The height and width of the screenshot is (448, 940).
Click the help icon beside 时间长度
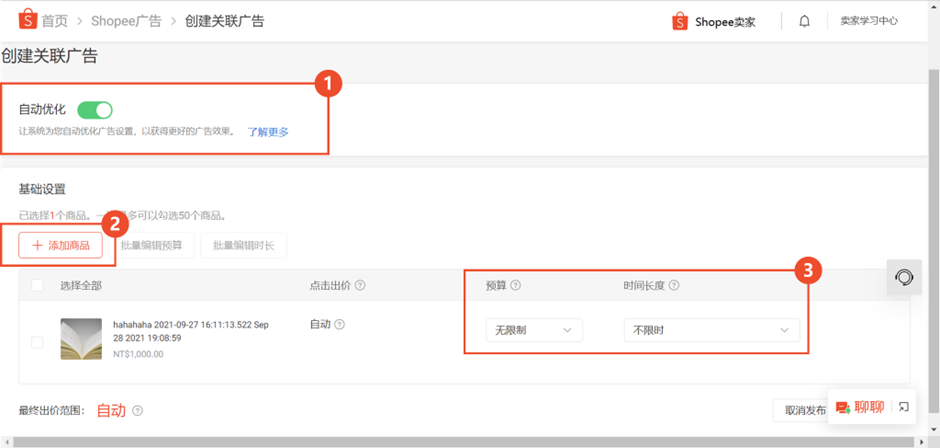[x=674, y=285]
